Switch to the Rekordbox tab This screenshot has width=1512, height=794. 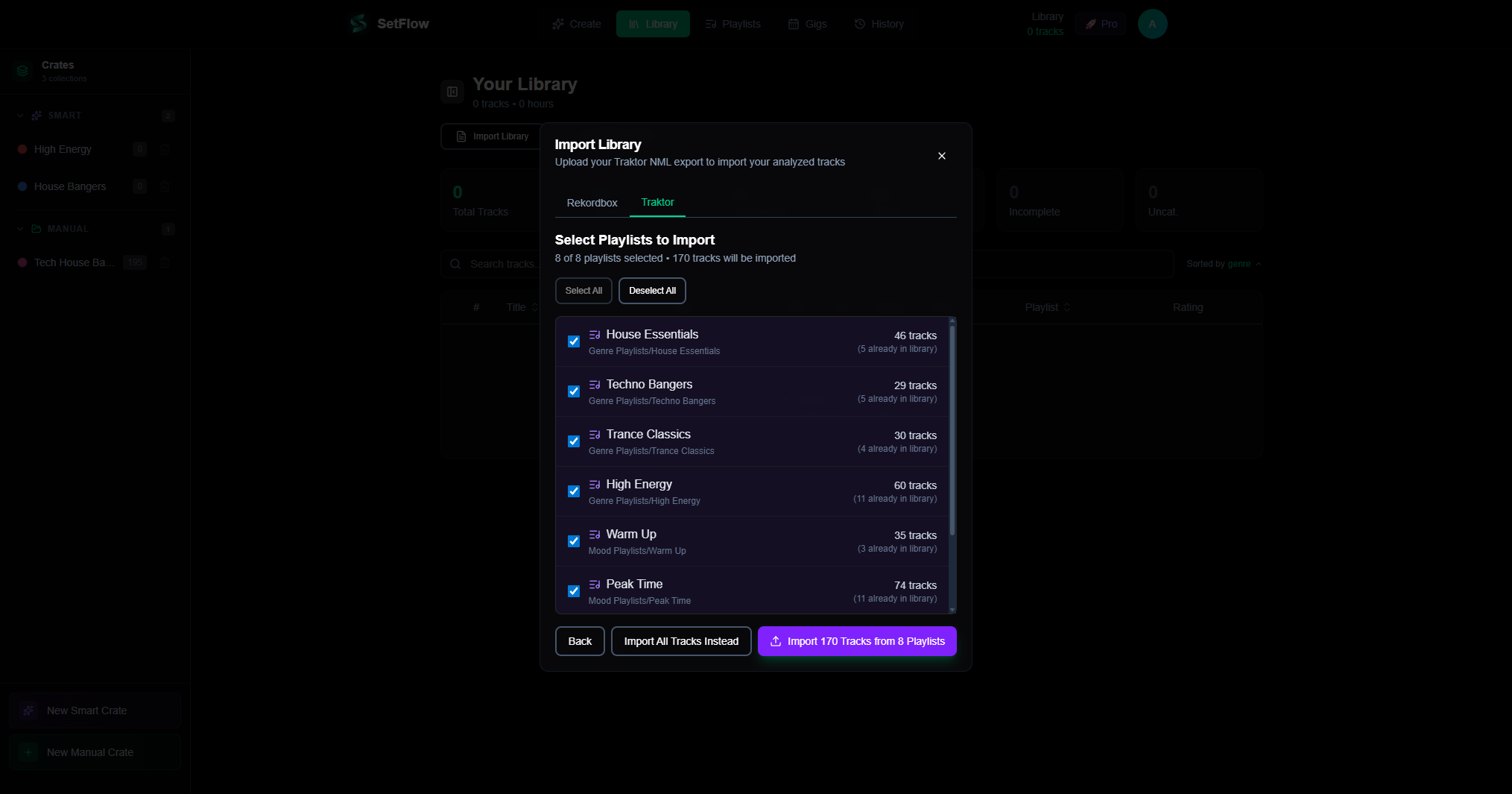[592, 202]
